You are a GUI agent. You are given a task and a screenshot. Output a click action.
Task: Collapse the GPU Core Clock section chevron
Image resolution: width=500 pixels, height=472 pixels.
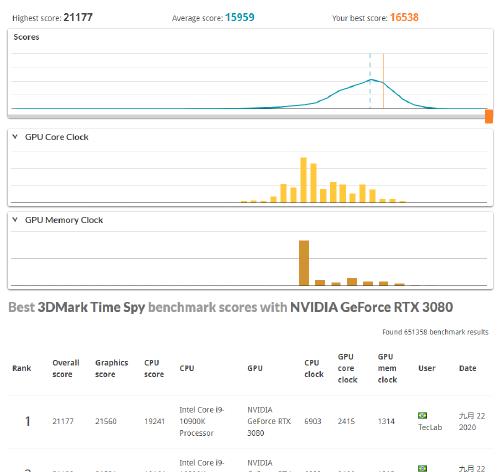15,137
